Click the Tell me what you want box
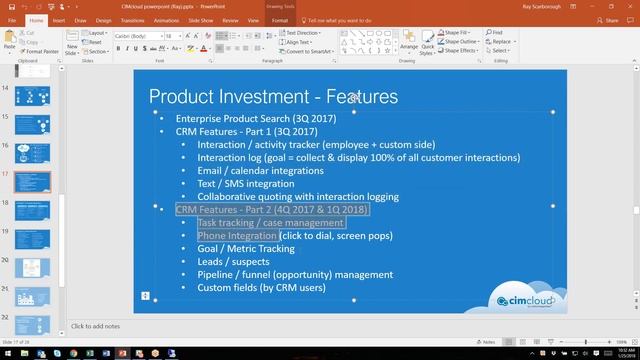 pyautogui.click(x=337, y=20)
